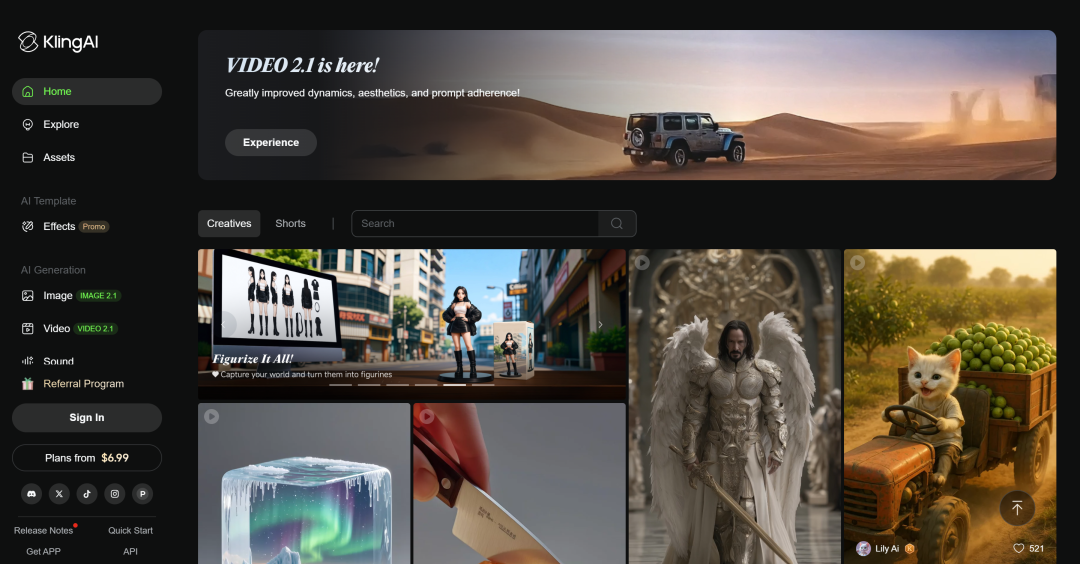The height and width of the screenshot is (564, 1080).
Task: Click the scroll-to-top arrow button
Action: 1017,508
